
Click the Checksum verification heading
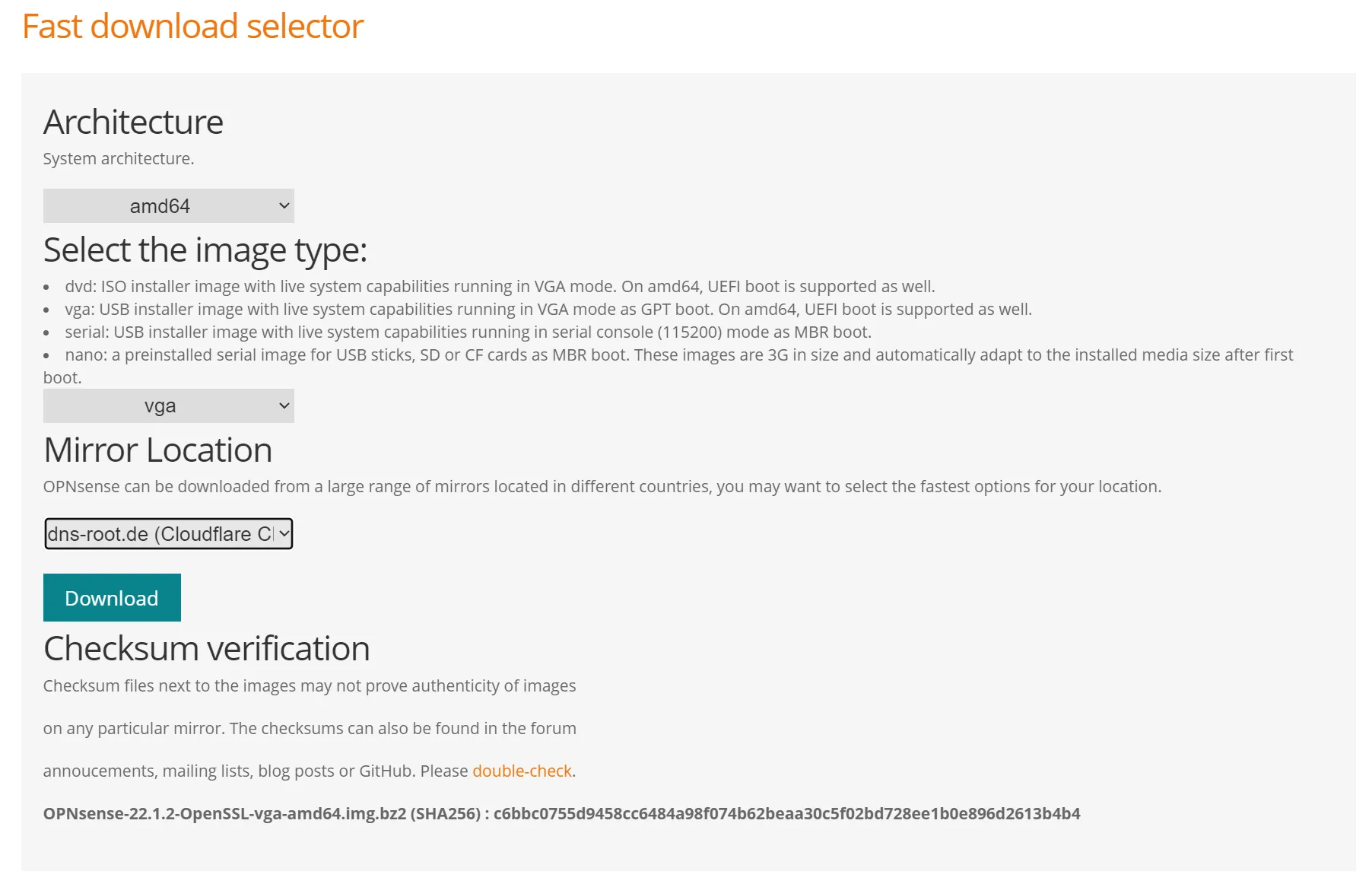click(x=206, y=648)
